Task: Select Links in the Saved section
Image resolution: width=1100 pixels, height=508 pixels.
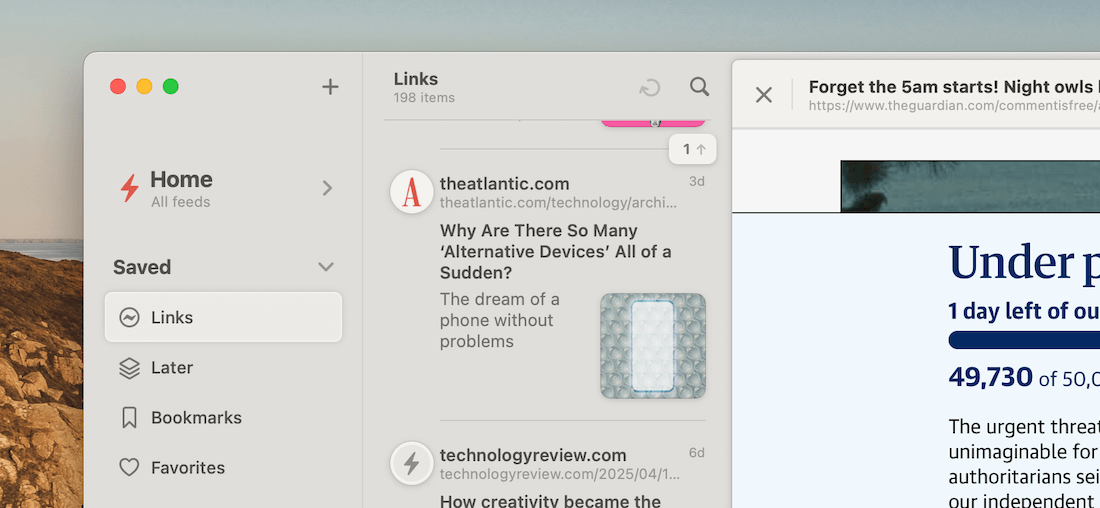Action: (x=223, y=318)
